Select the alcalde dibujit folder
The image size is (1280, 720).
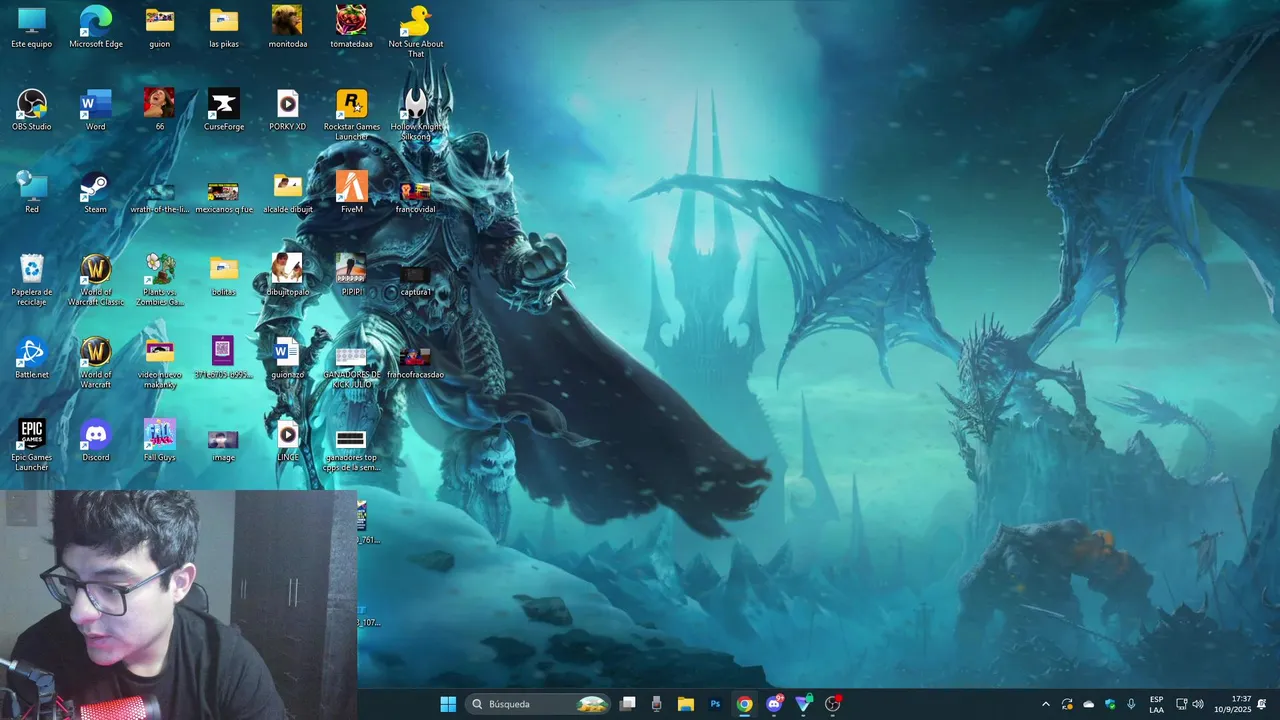[288, 193]
